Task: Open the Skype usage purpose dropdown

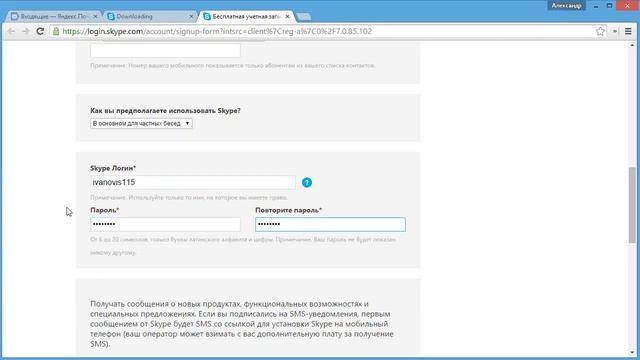Action: tap(141, 123)
